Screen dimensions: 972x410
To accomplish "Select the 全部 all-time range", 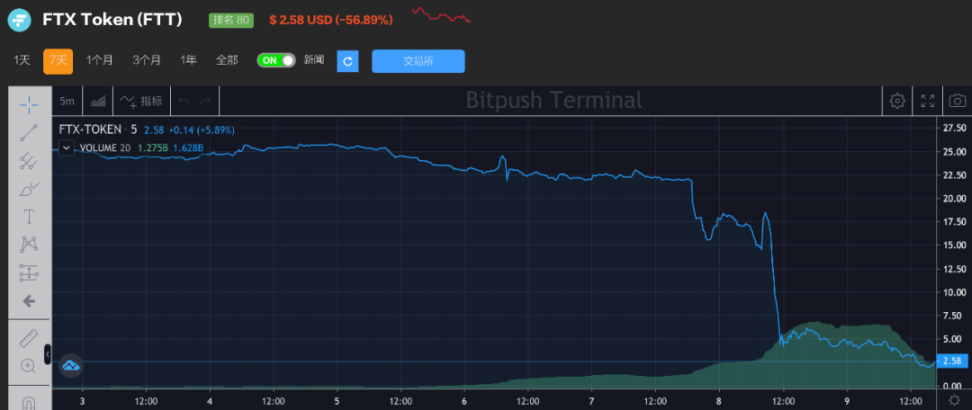I will coord(227,60).
